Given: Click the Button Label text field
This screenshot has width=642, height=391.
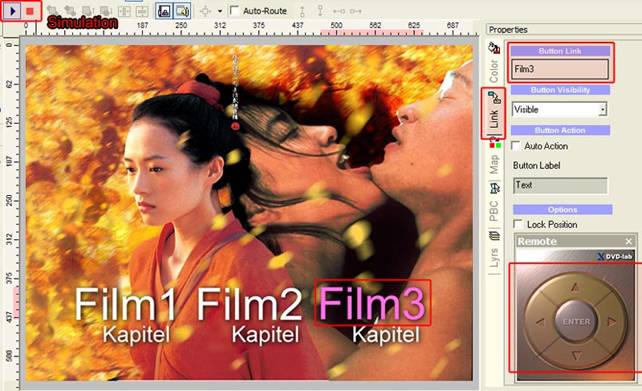Looking at the screenshot, I should coord(560,185).
